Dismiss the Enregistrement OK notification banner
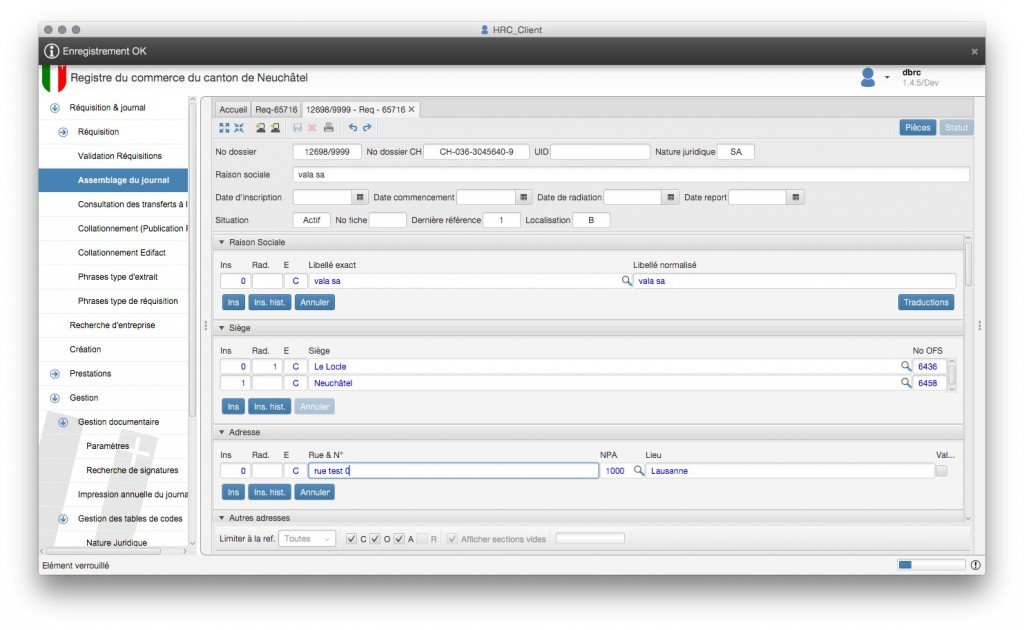1024x630 pixels. click(x=974, y=51)
